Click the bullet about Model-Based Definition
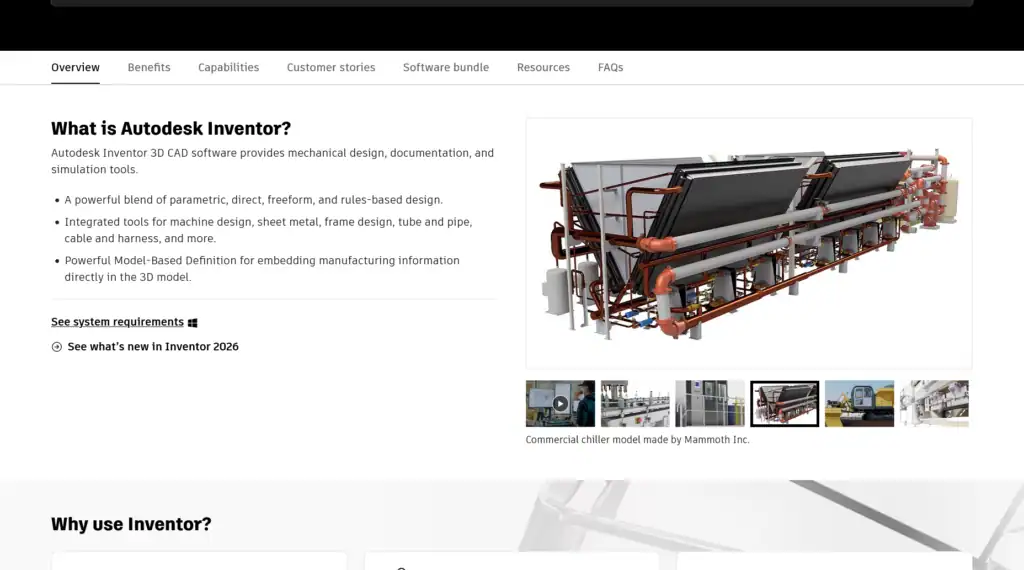1024x570 pixels. [x=262, y=268]
